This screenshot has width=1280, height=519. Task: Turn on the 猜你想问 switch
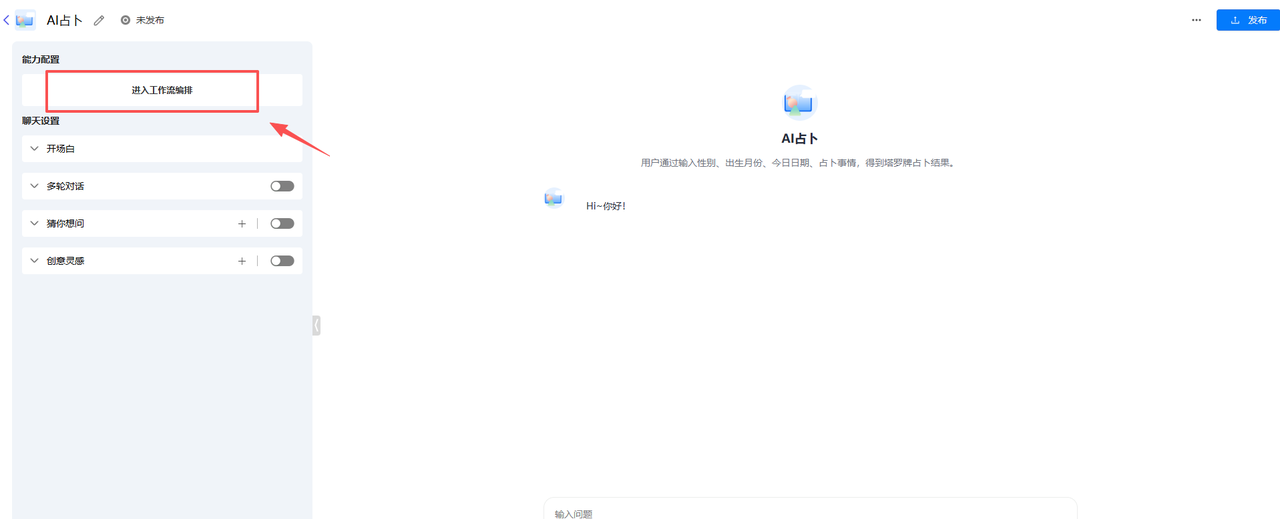[x=282, y=223]
